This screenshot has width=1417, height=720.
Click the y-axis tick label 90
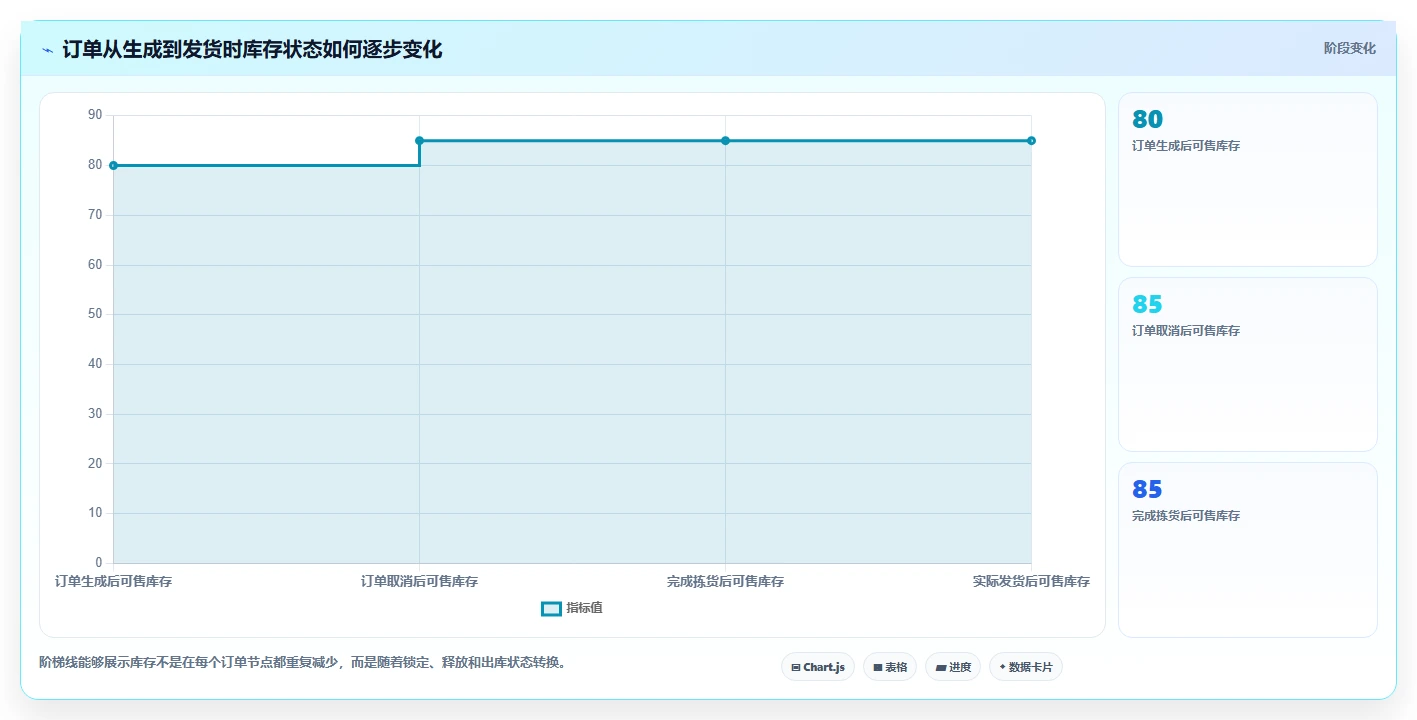pyautogui.click(x=95, y=115)
